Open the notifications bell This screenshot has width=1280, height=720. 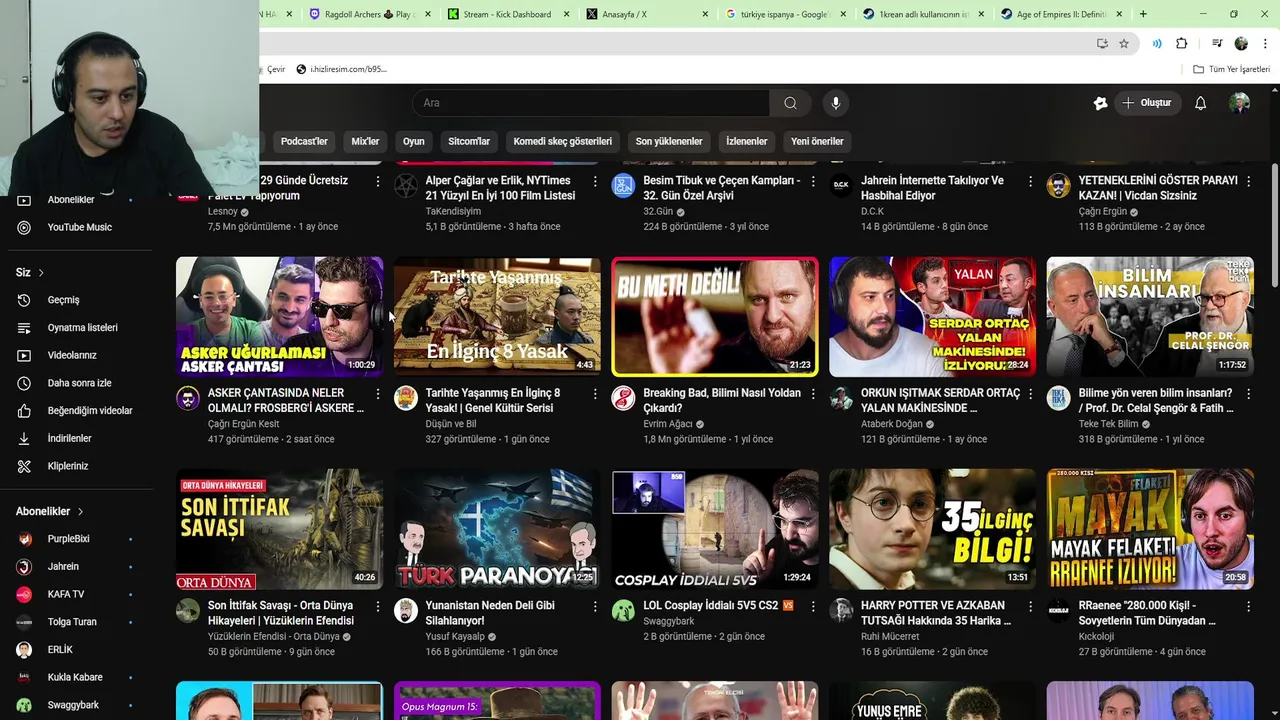coord(1200,103)
